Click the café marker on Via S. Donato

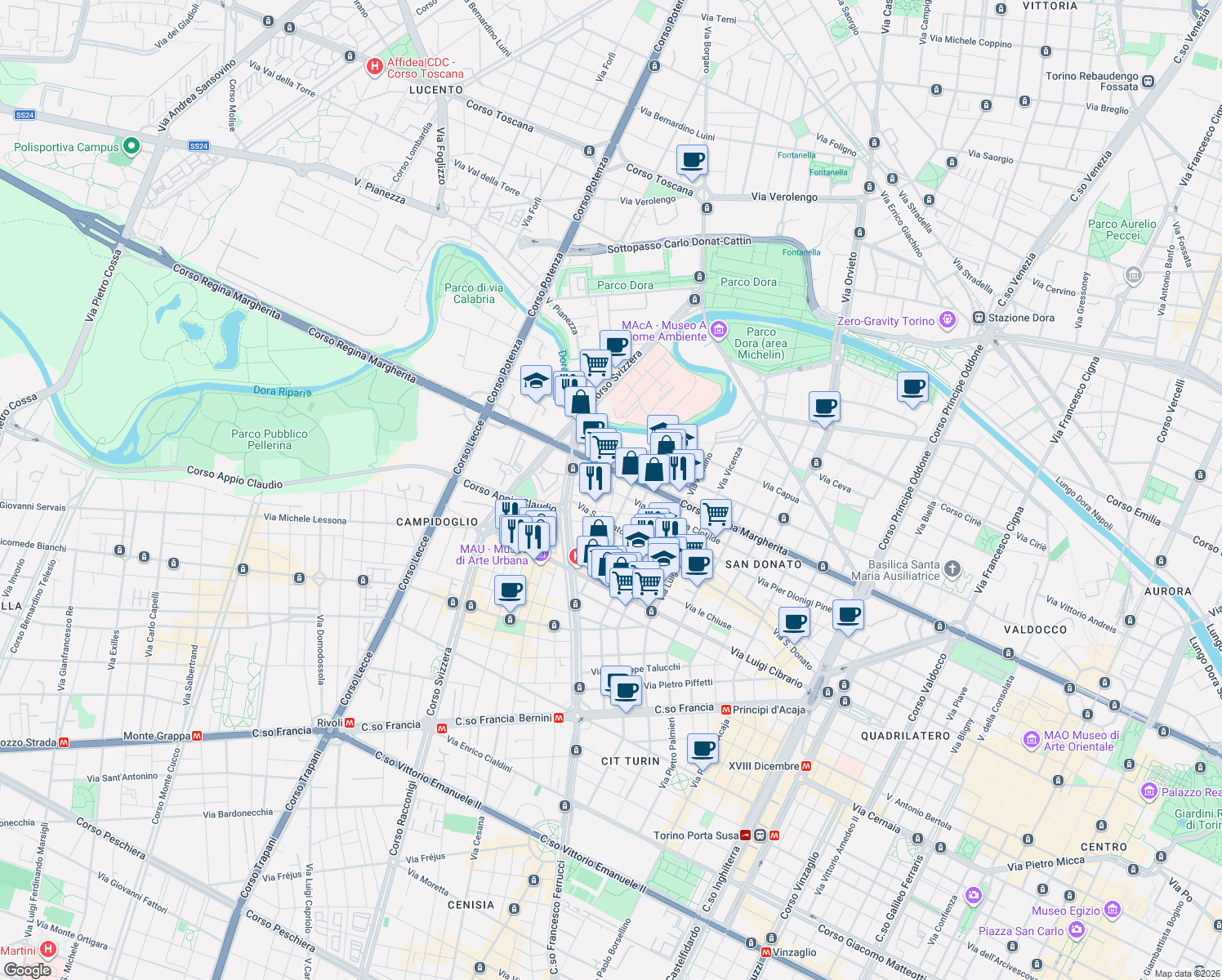coord(794,623)
